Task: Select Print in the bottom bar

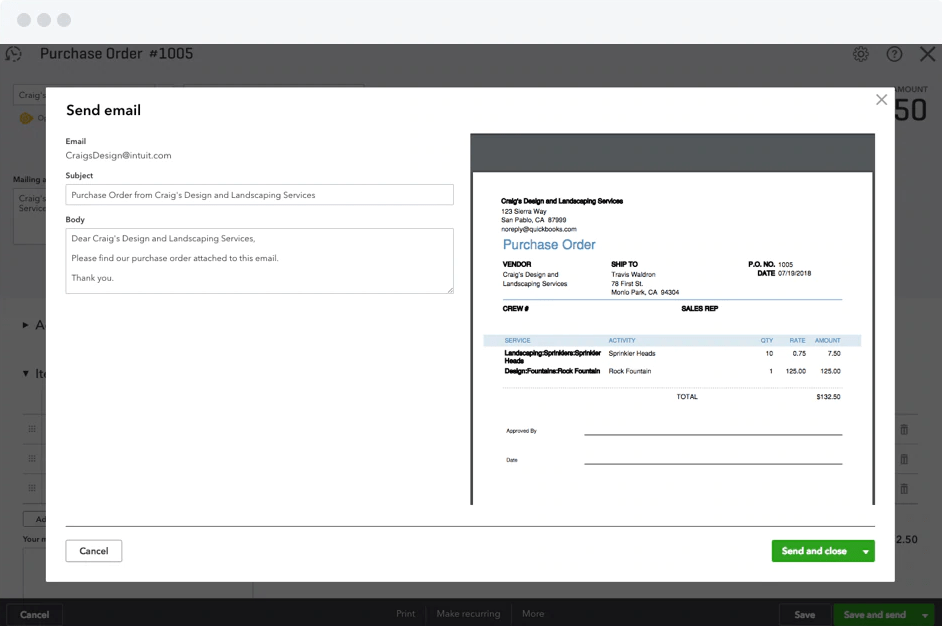Action: click(405, 614)
